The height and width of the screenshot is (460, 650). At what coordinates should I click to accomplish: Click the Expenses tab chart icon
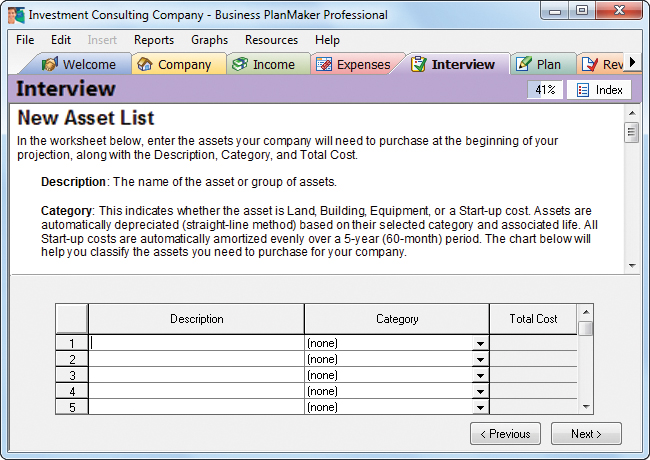tap(323, 64)
